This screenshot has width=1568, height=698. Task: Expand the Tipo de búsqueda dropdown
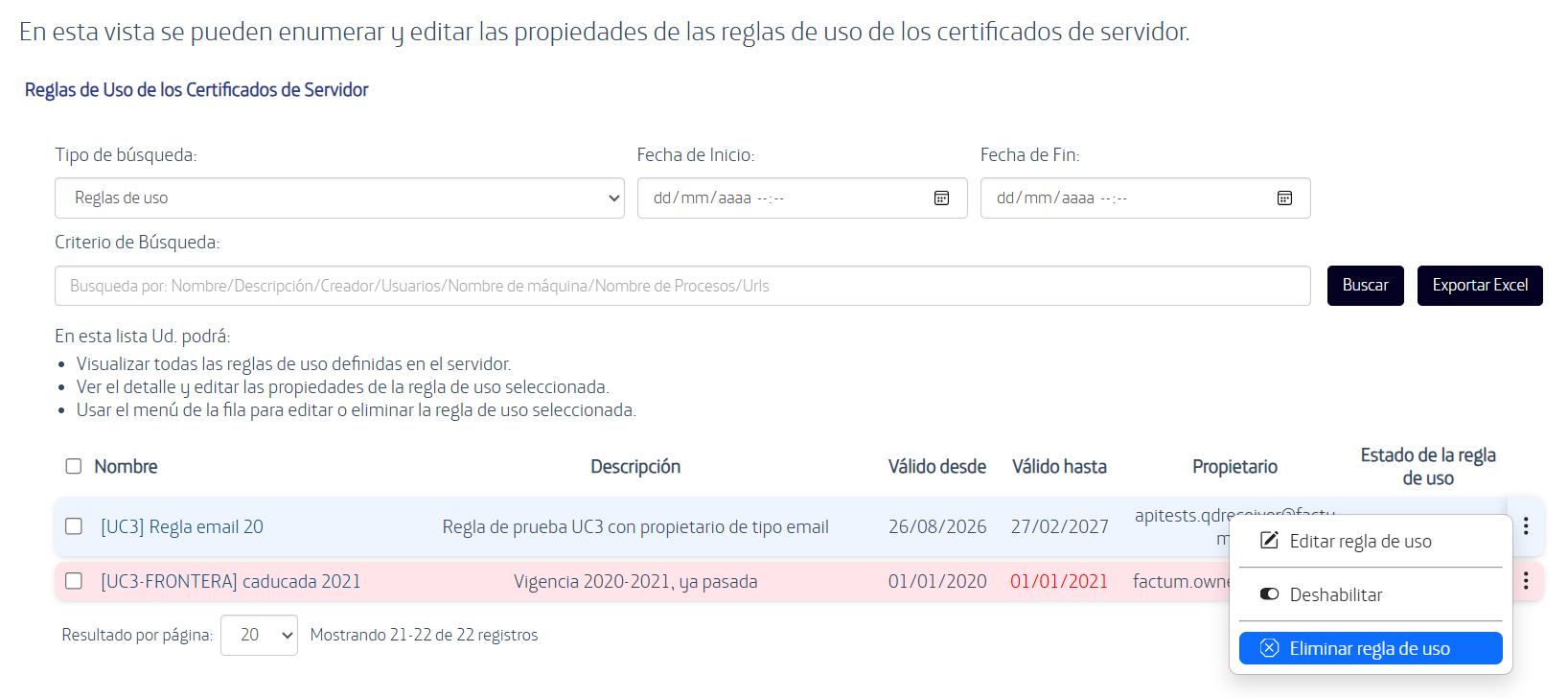point(339,198)
